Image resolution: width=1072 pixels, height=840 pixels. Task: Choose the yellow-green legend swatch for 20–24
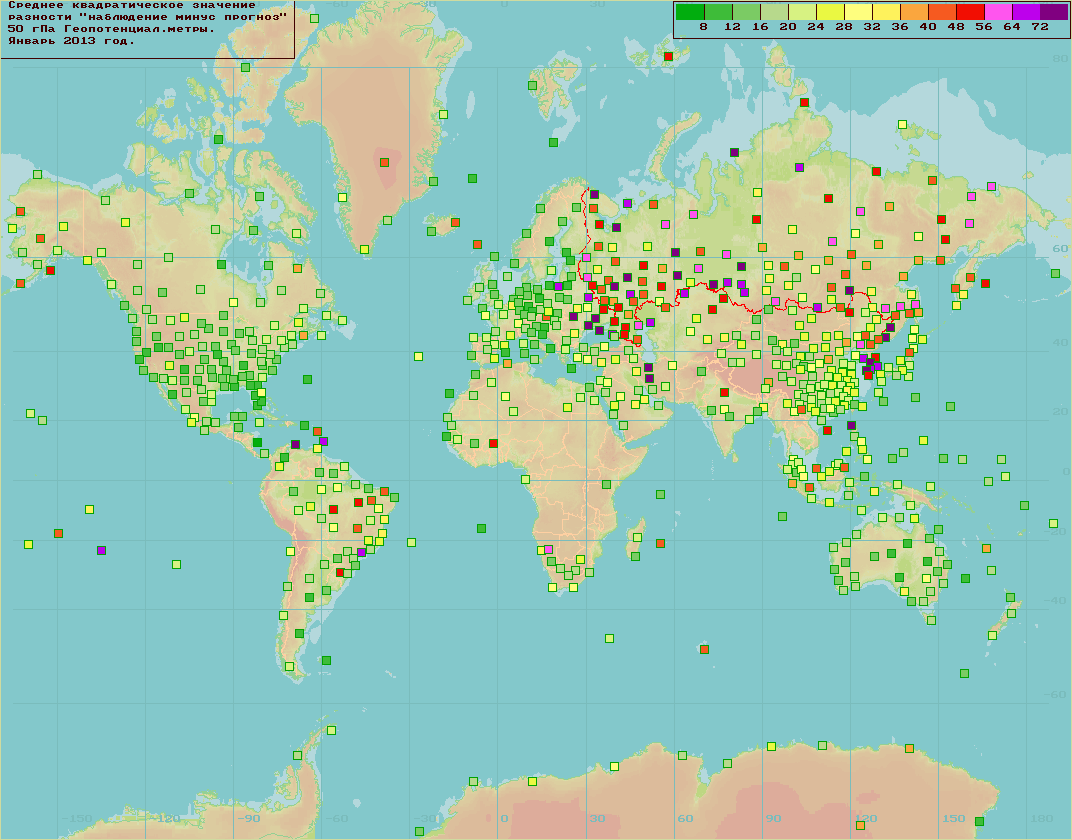click(802, 12)
